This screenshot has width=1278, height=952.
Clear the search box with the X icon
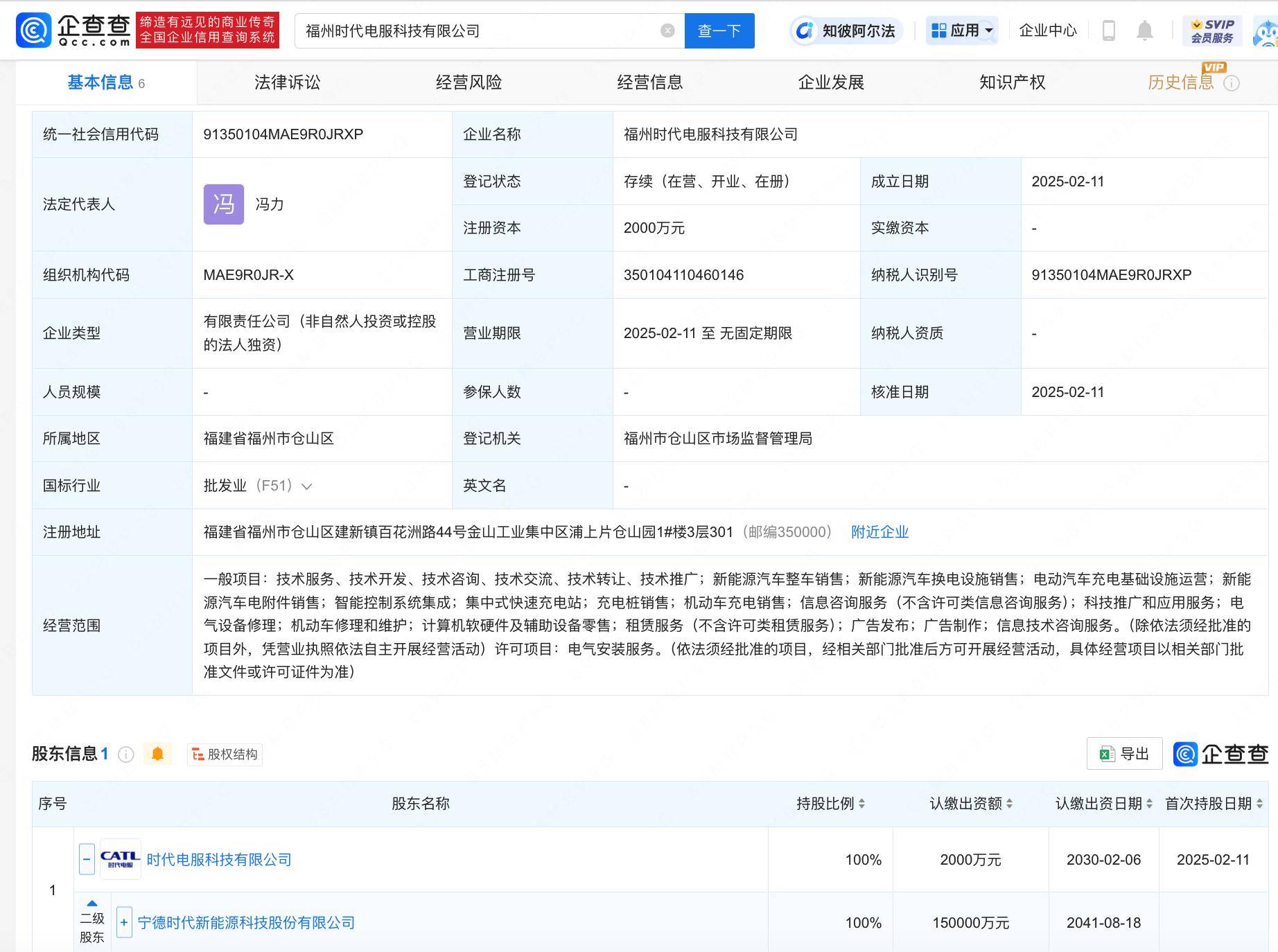tap(667, 29)
